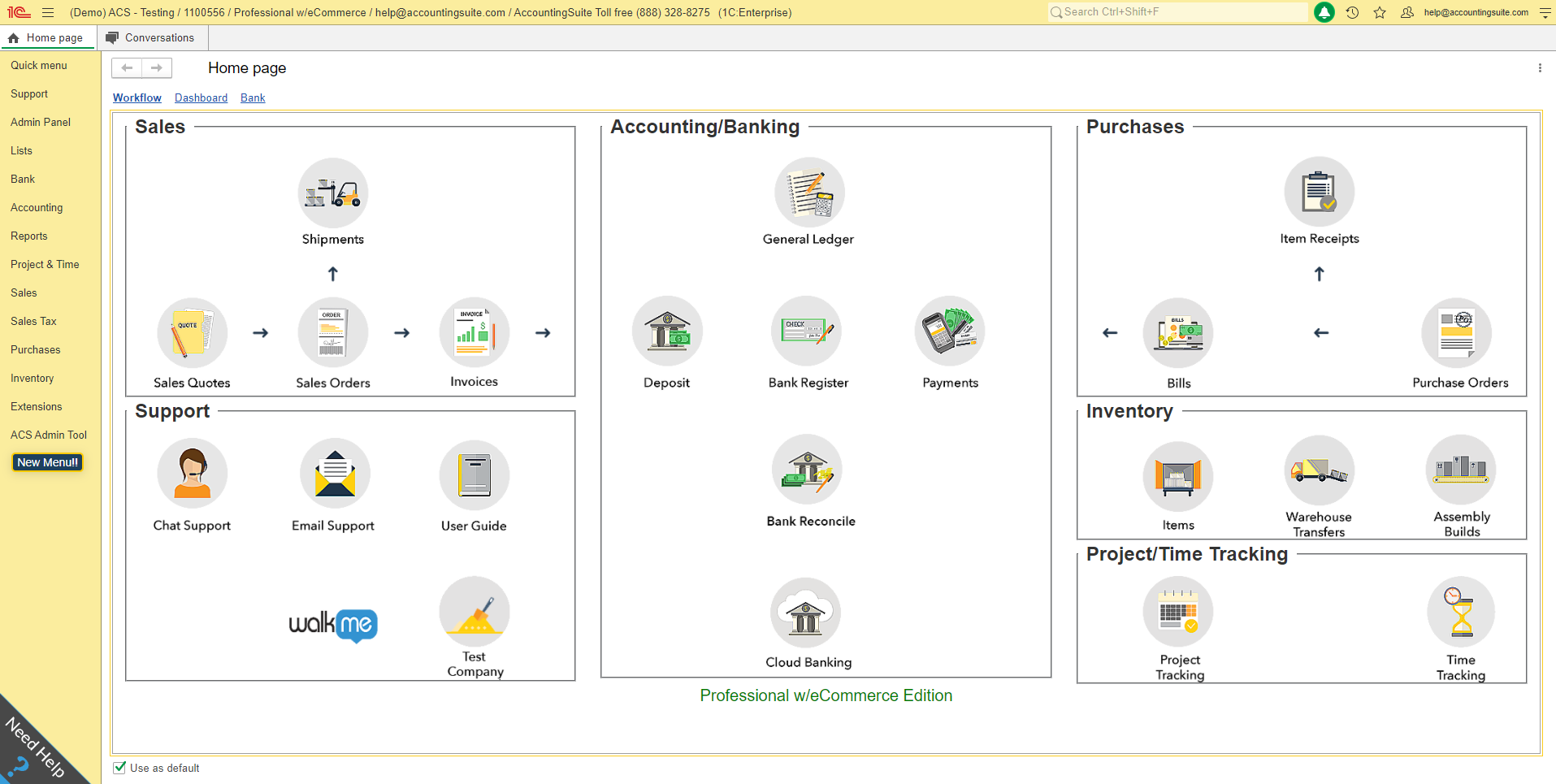Open Invoices icon in Sales
The width and height of the screenshot is (1556, 784).
tap(475, 332)
